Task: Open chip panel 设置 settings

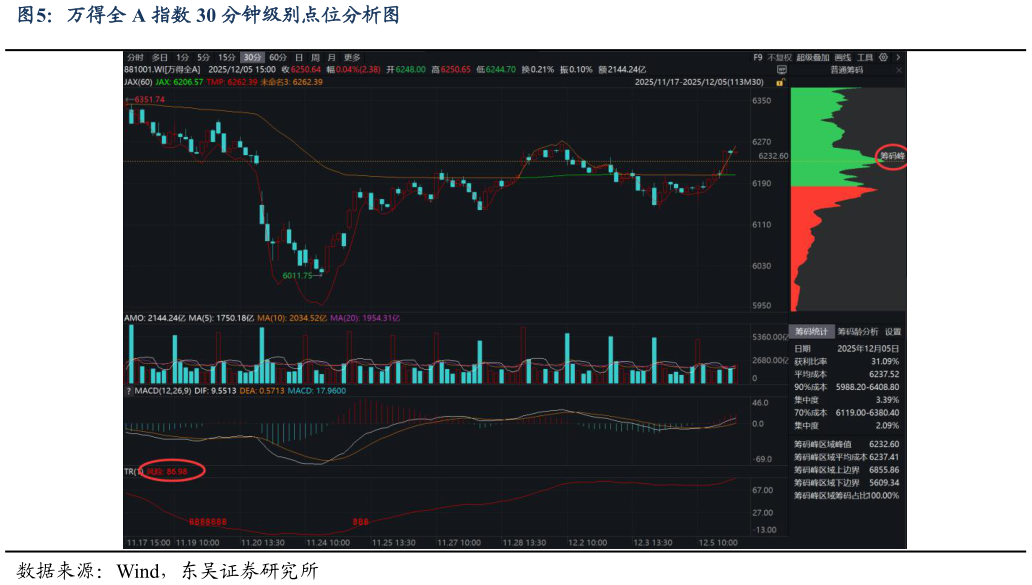Action: point(892,332)
